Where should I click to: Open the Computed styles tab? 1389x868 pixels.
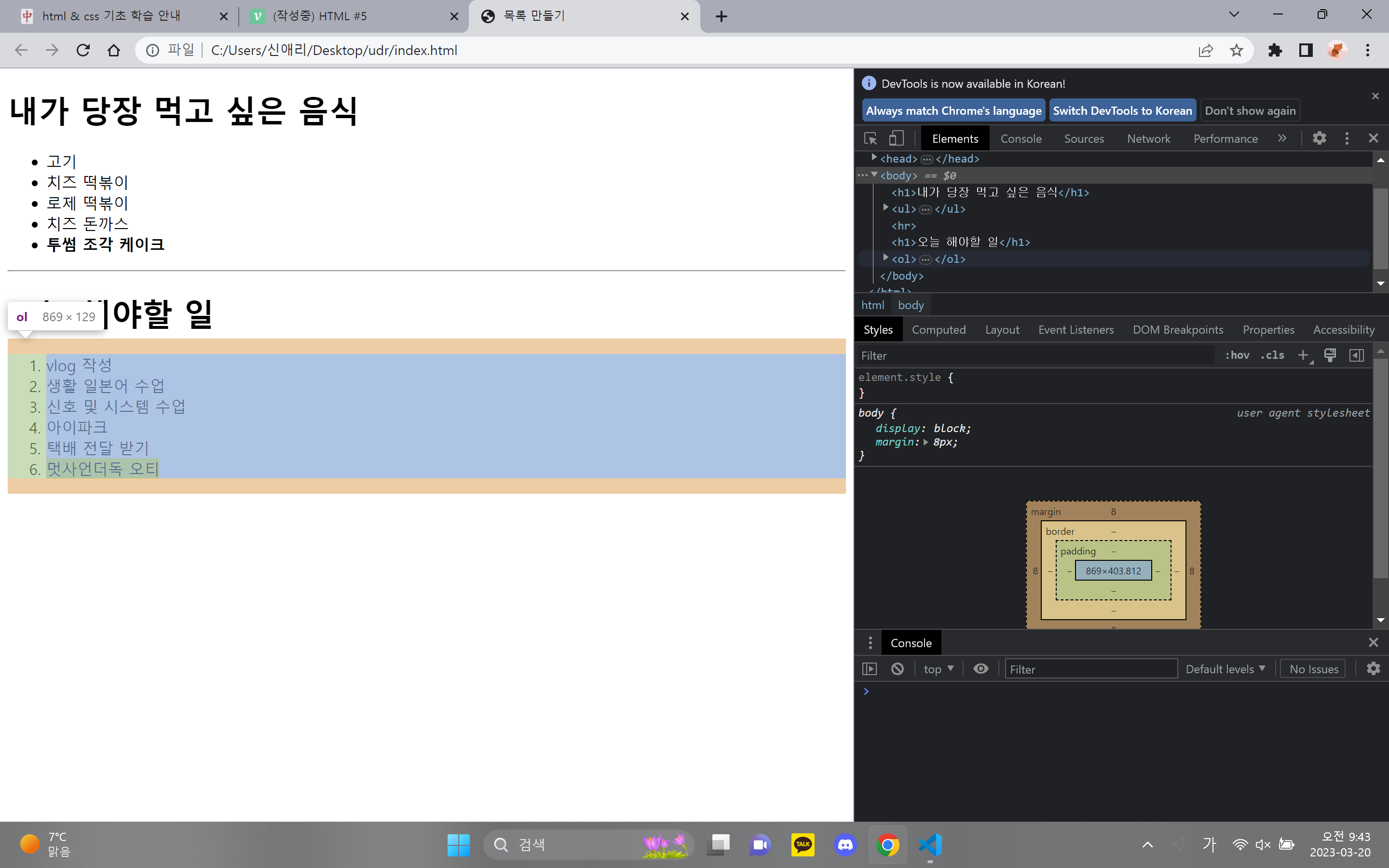point(939,329)
